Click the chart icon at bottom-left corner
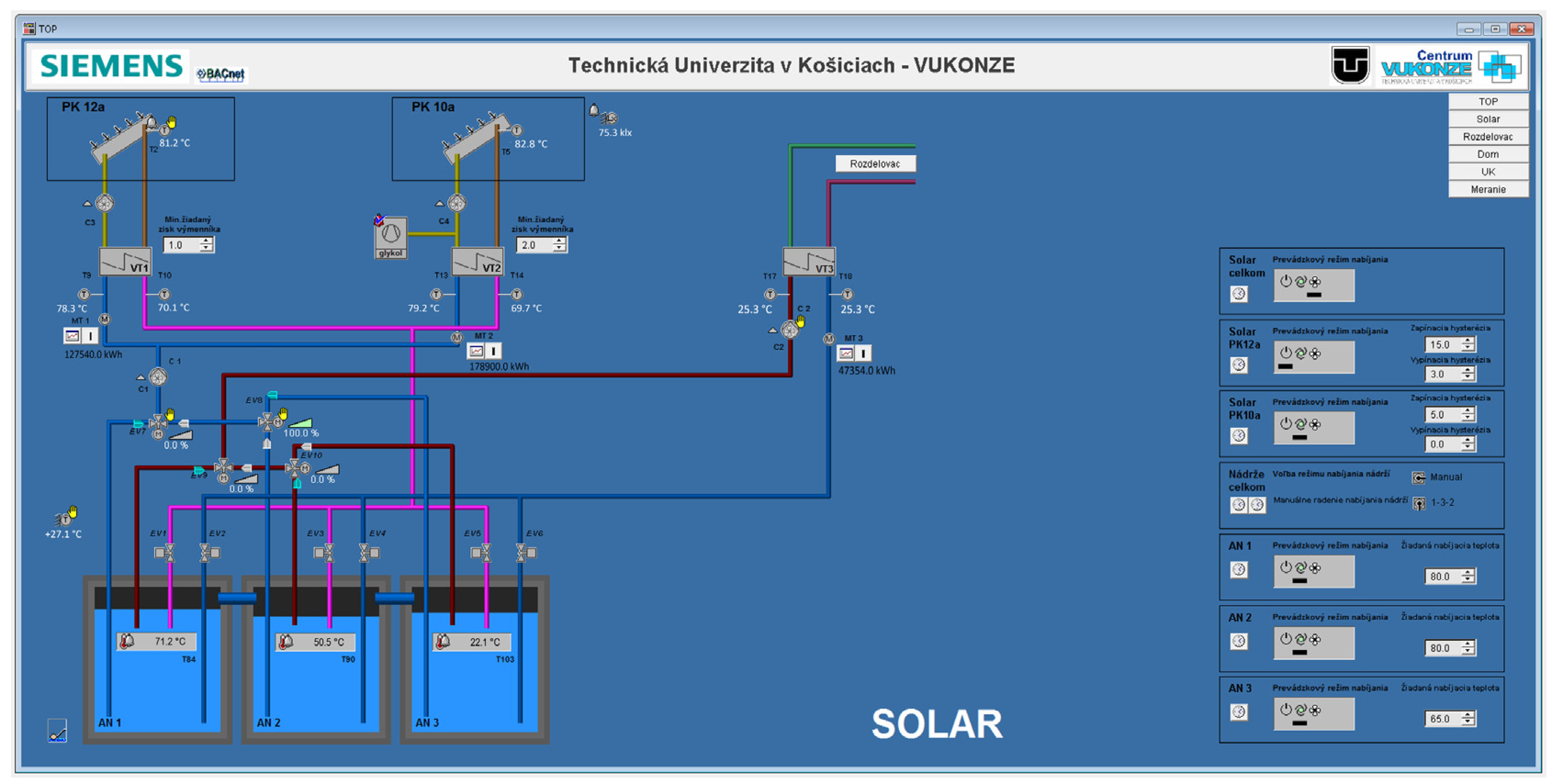 [57, 730]
